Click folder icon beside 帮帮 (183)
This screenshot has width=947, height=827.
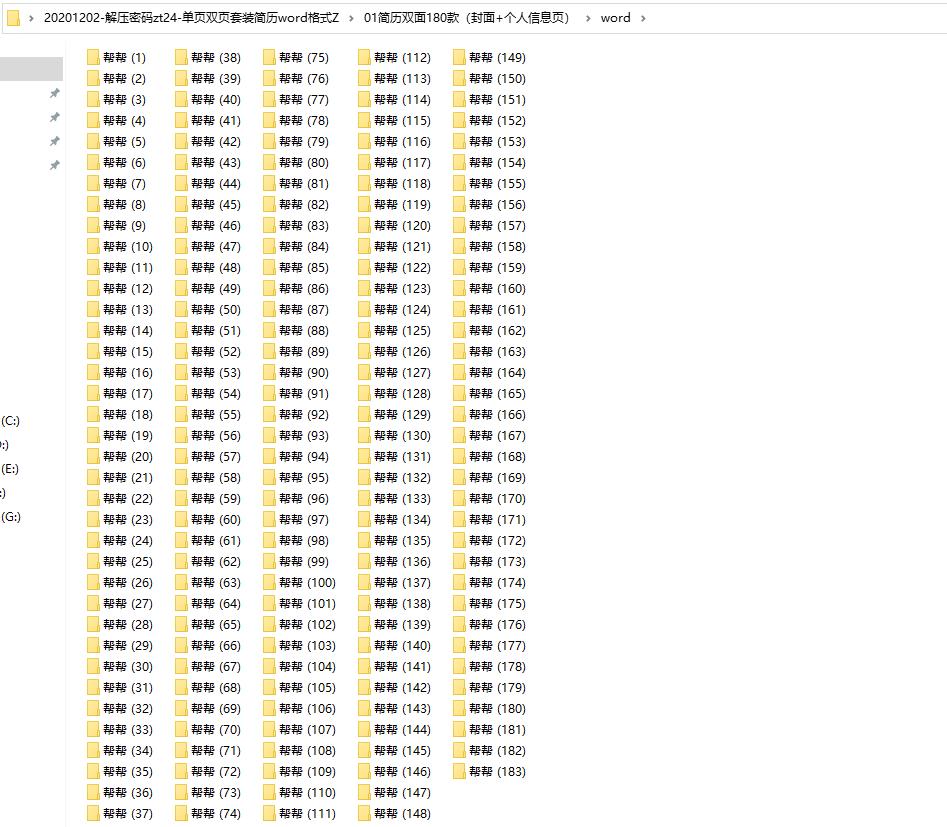point(459,771)
